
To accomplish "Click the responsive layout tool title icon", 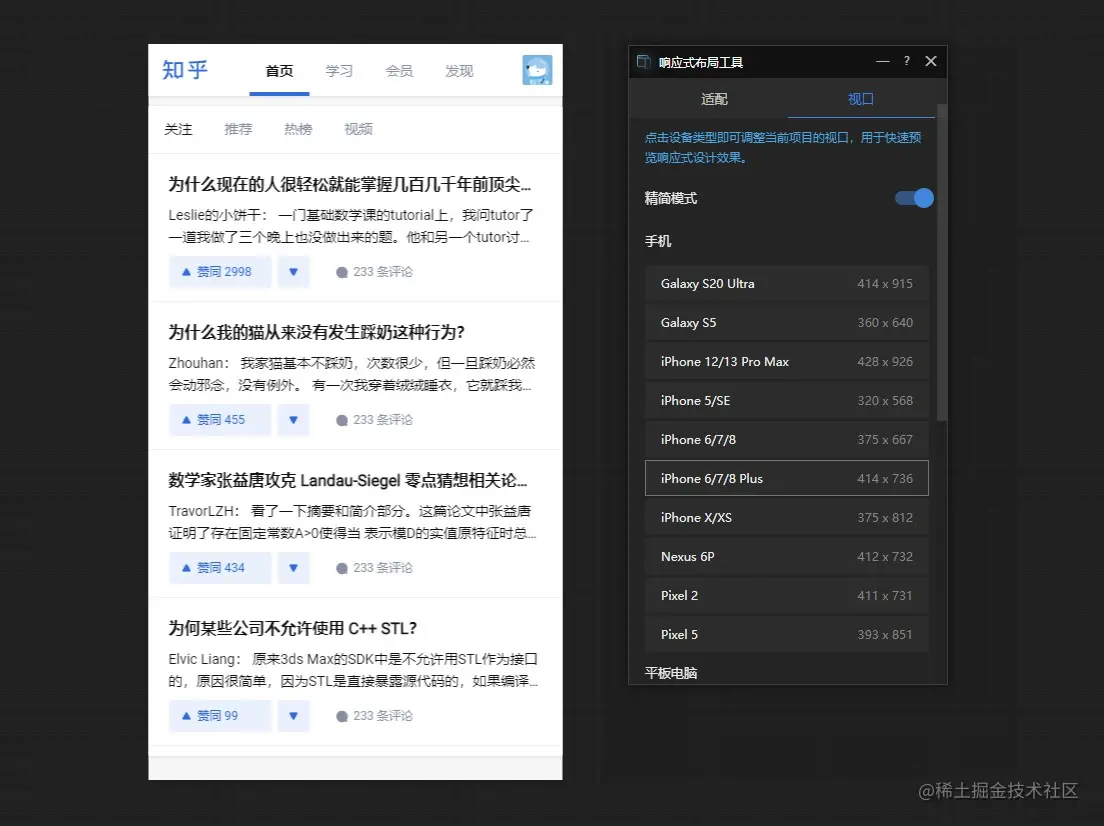I will [x=644, y=62].
